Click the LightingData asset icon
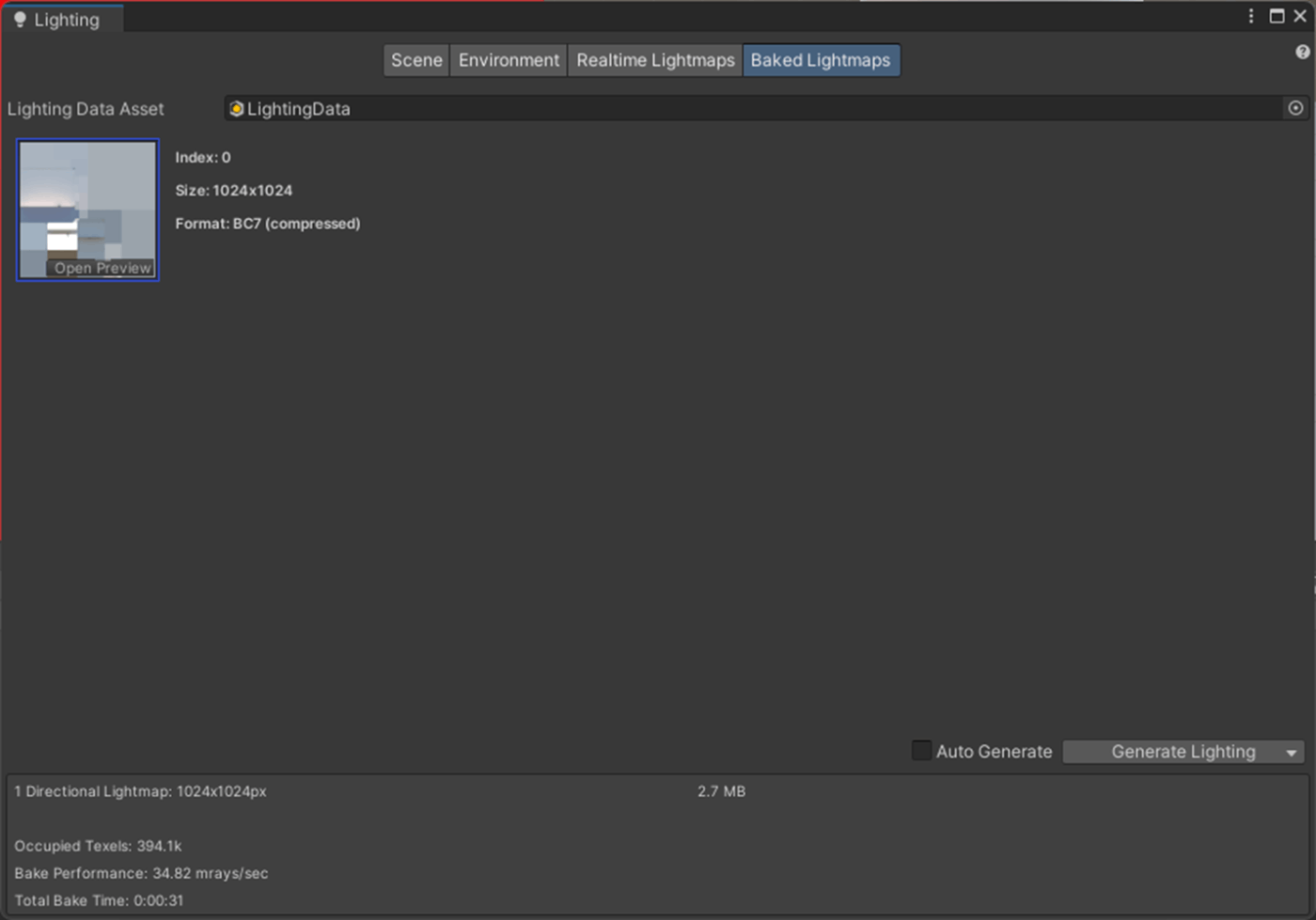The width and height of the screenshot is (1316, 920). [236, 109]
